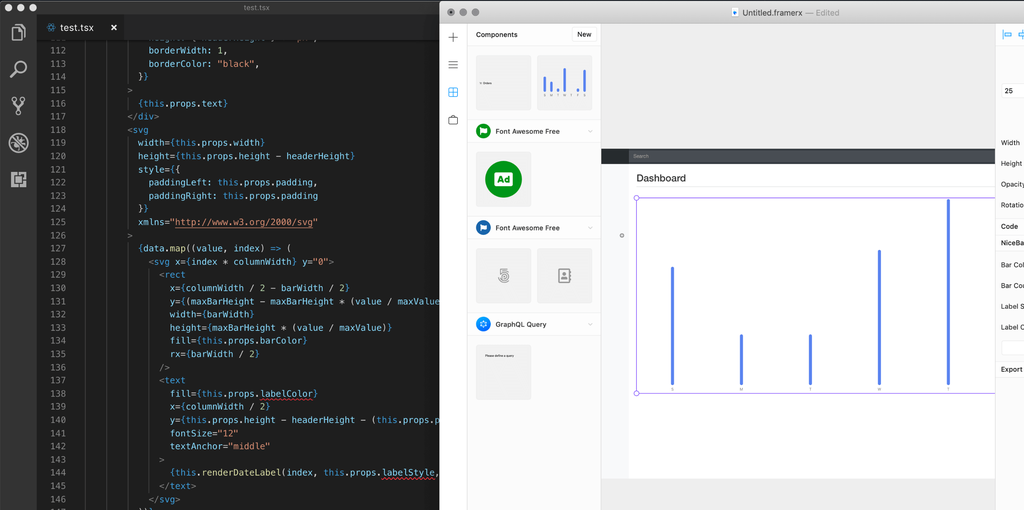
Task: Click the {this.props.text} code line
Action: tap(183, 103)
